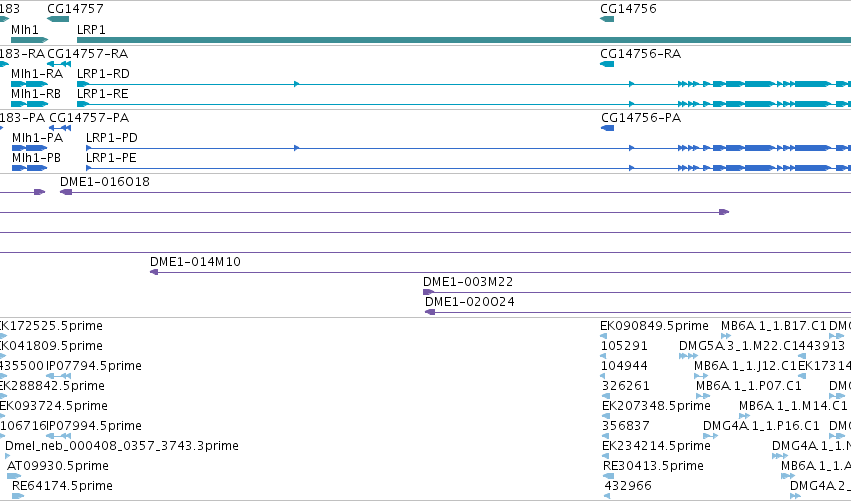Click the CG14757-RA transcript arrows
The height and width of the screenshot is (501, 851).
click(59, 64)
